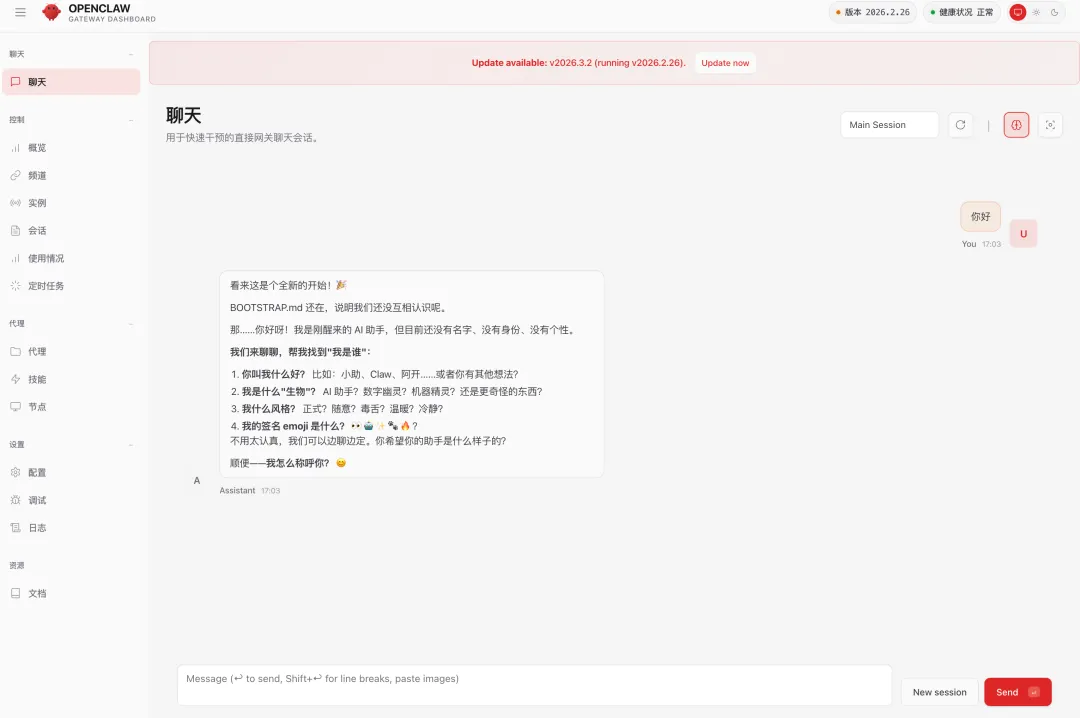This screenshot has height=718, width=1080.
Task: Click the BOOTSTRAP.md line in the assistant reply
Action: [x=339, y=307]
